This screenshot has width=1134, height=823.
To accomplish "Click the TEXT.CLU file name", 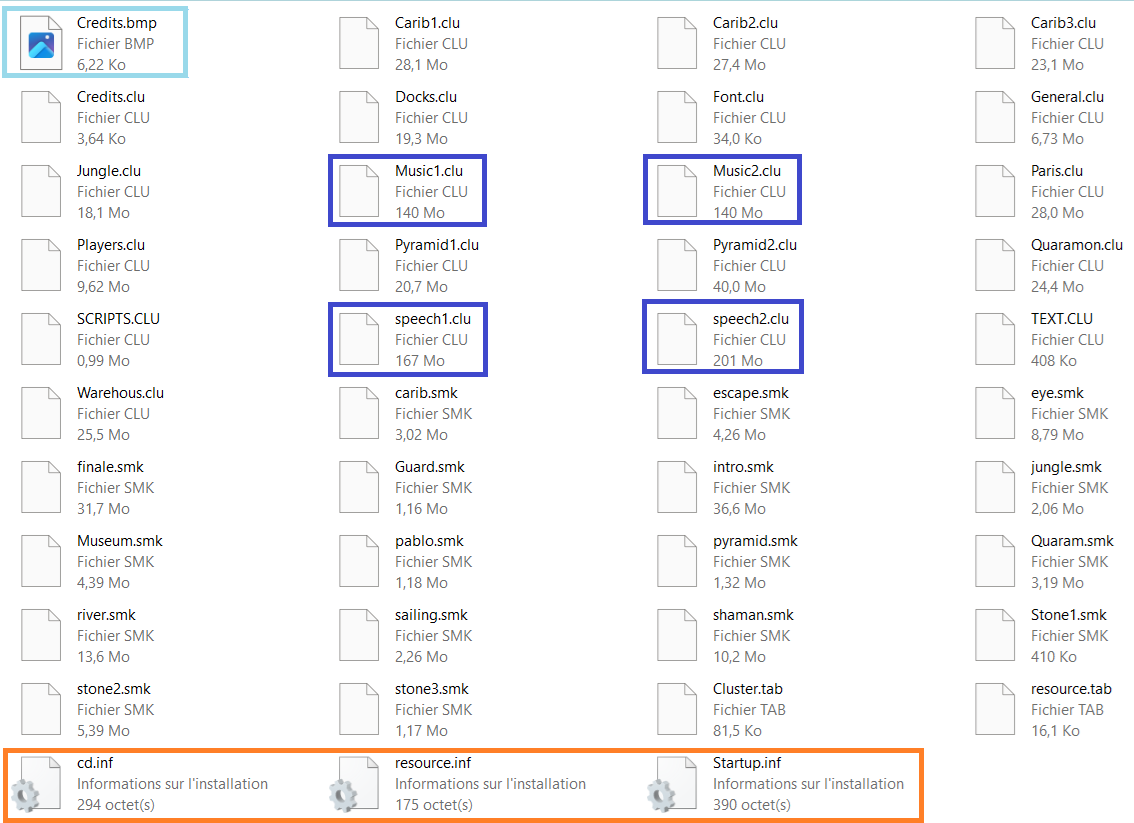I will click(1061, 319).
